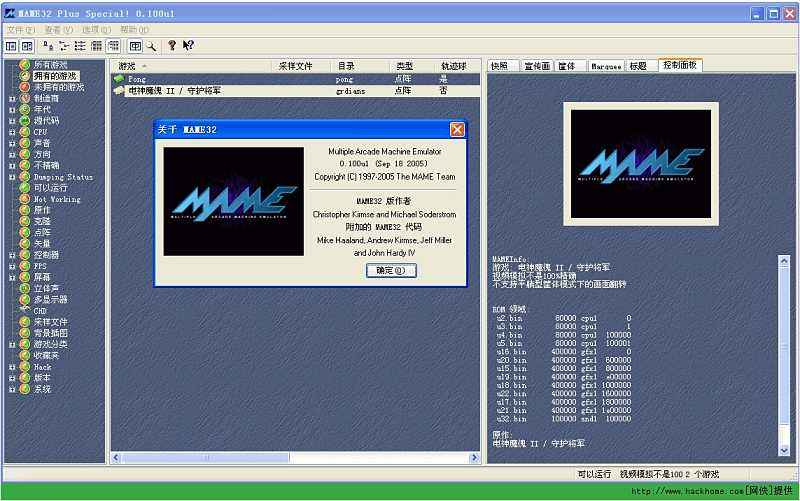
Task: Select Not Working folder in tree
Action: pos(57,199)
